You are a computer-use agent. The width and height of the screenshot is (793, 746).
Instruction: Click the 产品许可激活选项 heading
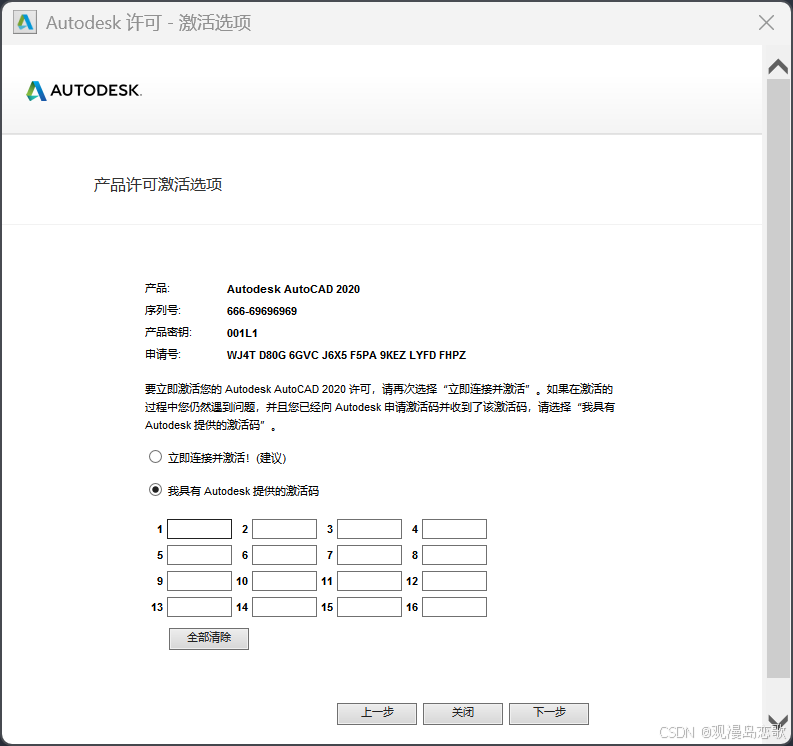pyautogui.click(x=158, y=185)
